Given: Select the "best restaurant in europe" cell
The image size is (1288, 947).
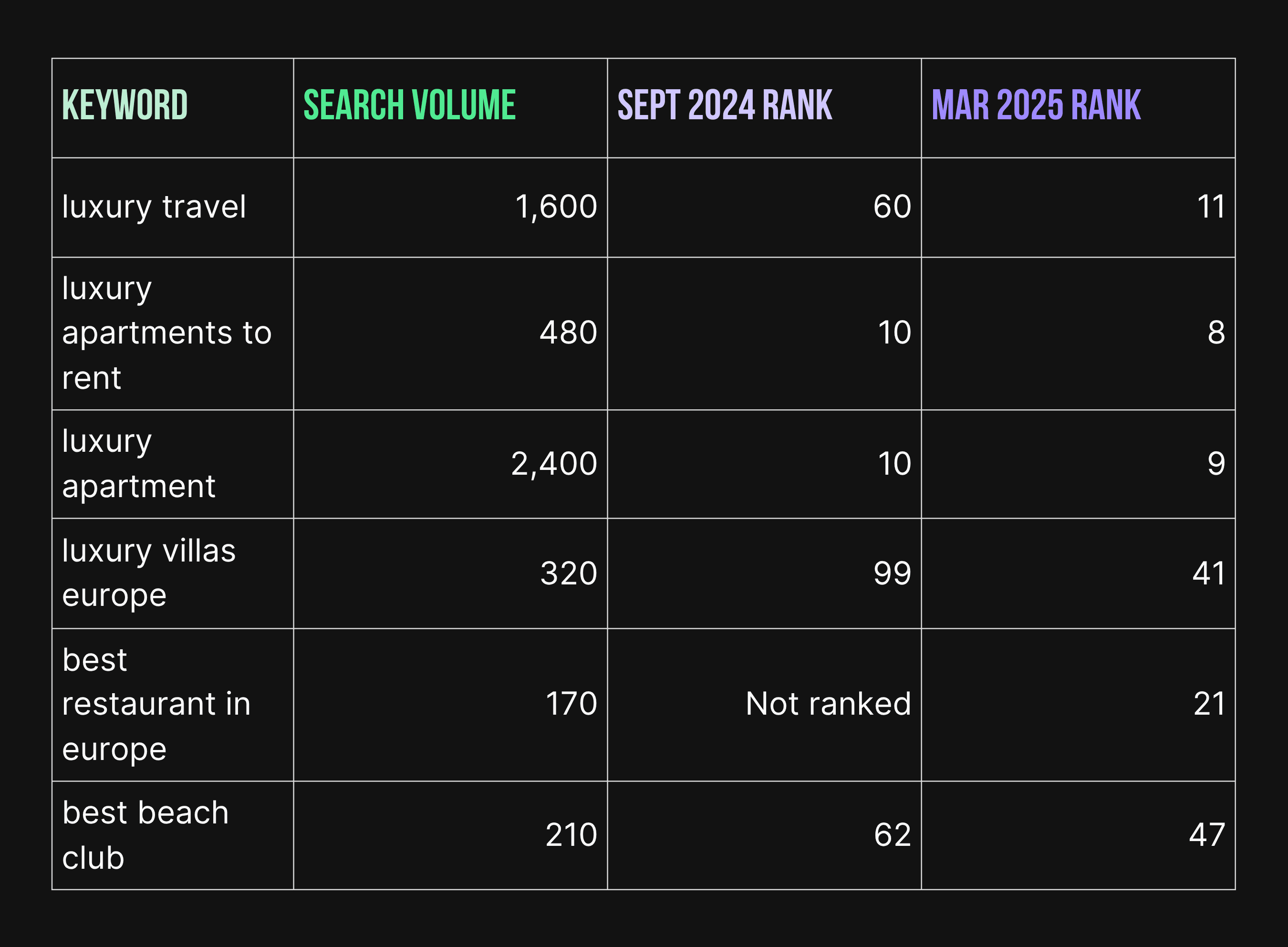Looking at the screenshot, I should [156, 705].
